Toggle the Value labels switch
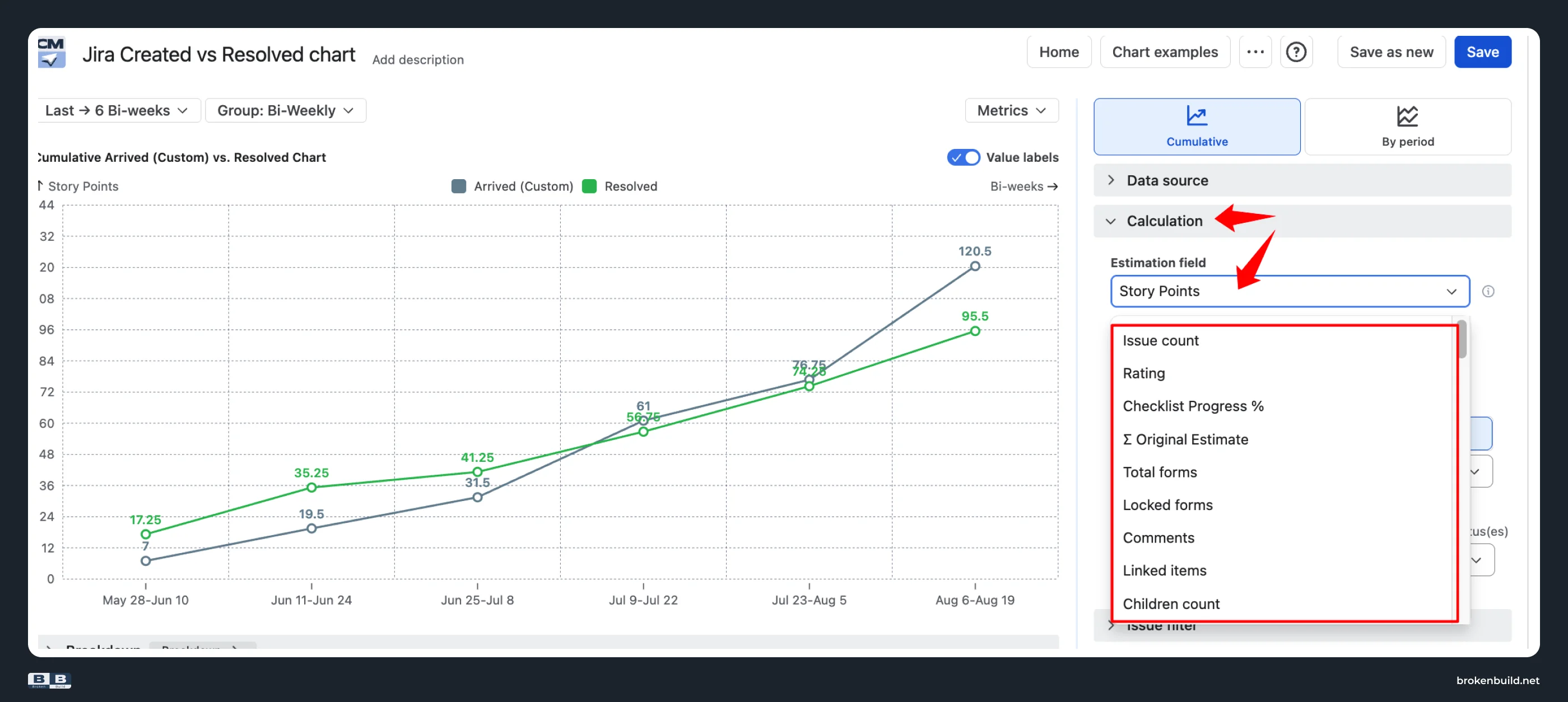The image size is (1568, 702). pyautogui.click(x=963, y=157)
